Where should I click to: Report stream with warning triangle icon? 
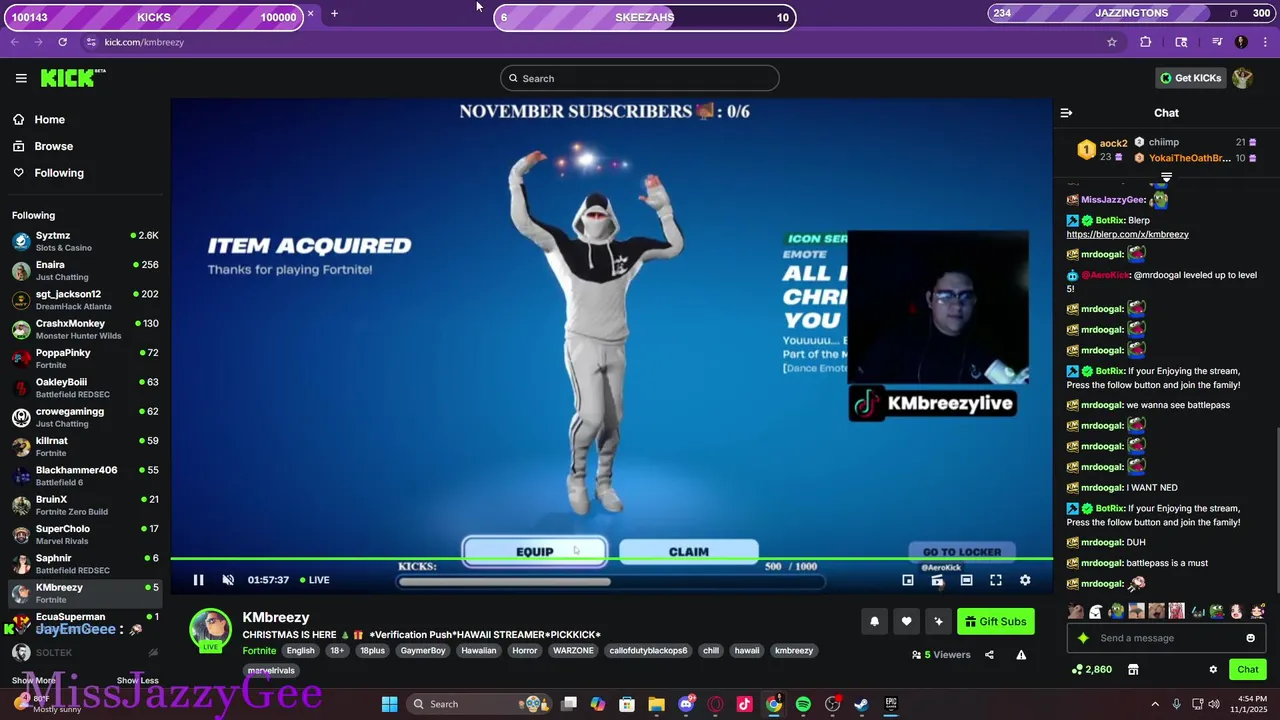1021,655
